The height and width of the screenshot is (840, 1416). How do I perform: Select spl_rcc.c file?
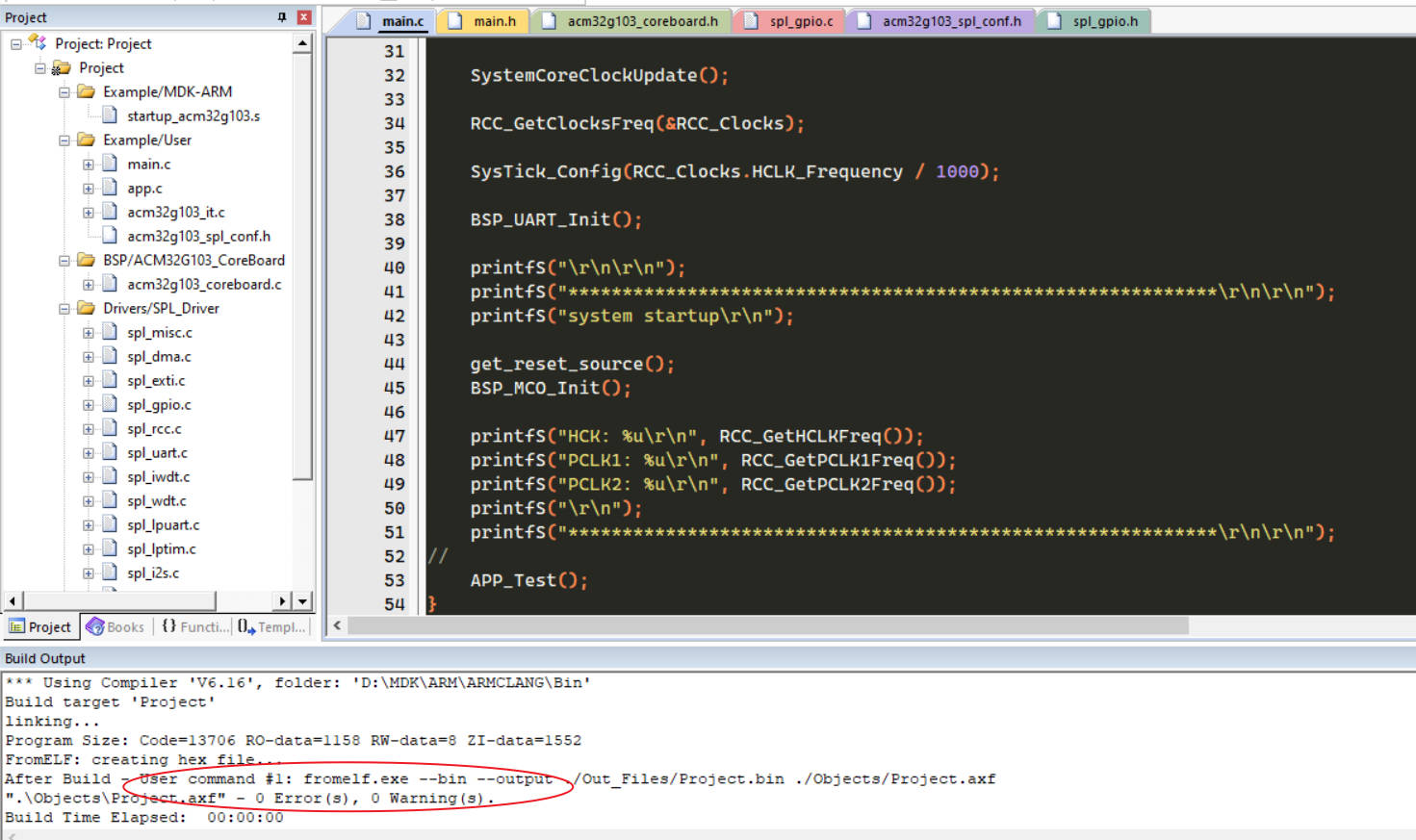154,428
